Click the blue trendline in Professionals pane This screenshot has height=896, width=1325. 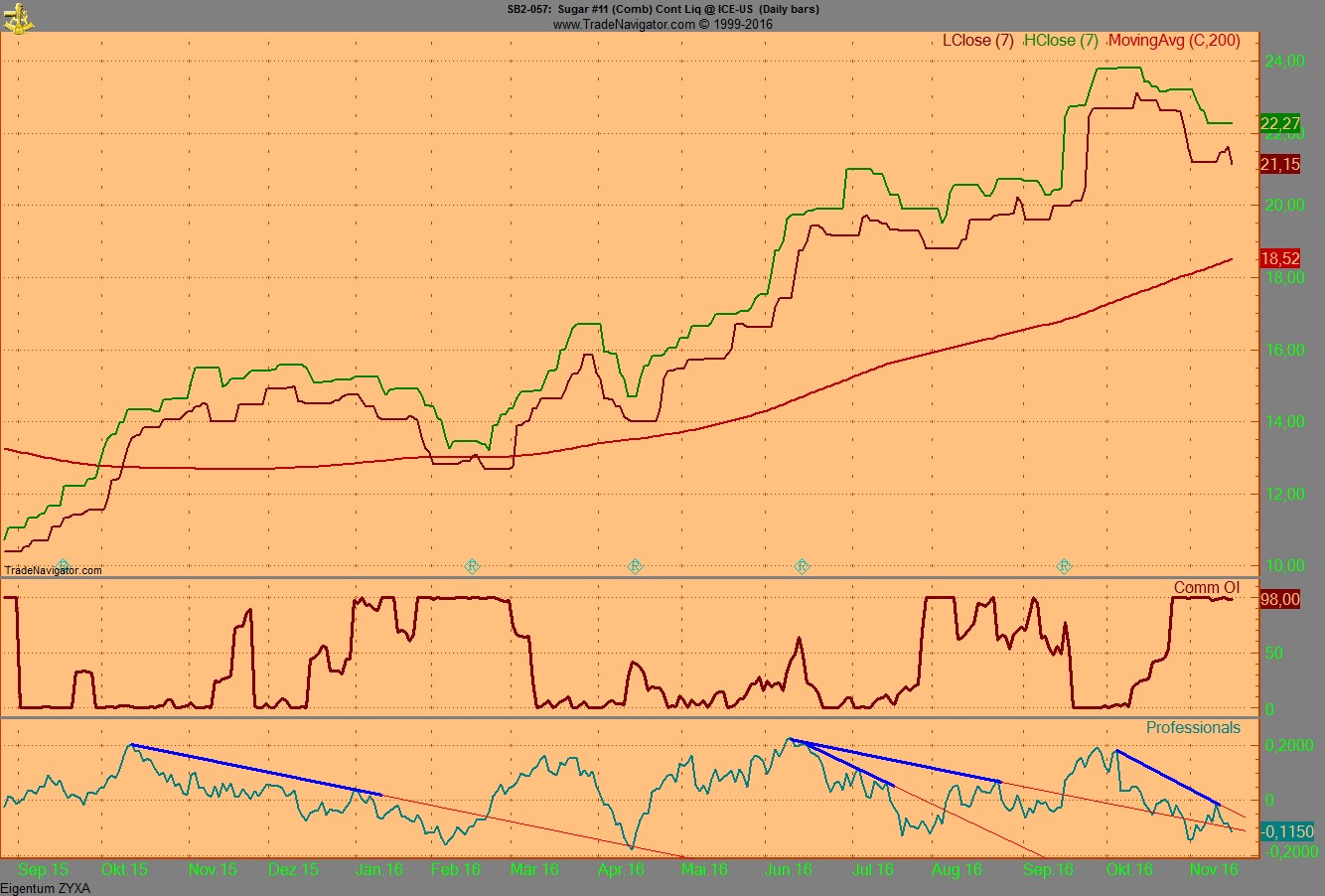258,768
